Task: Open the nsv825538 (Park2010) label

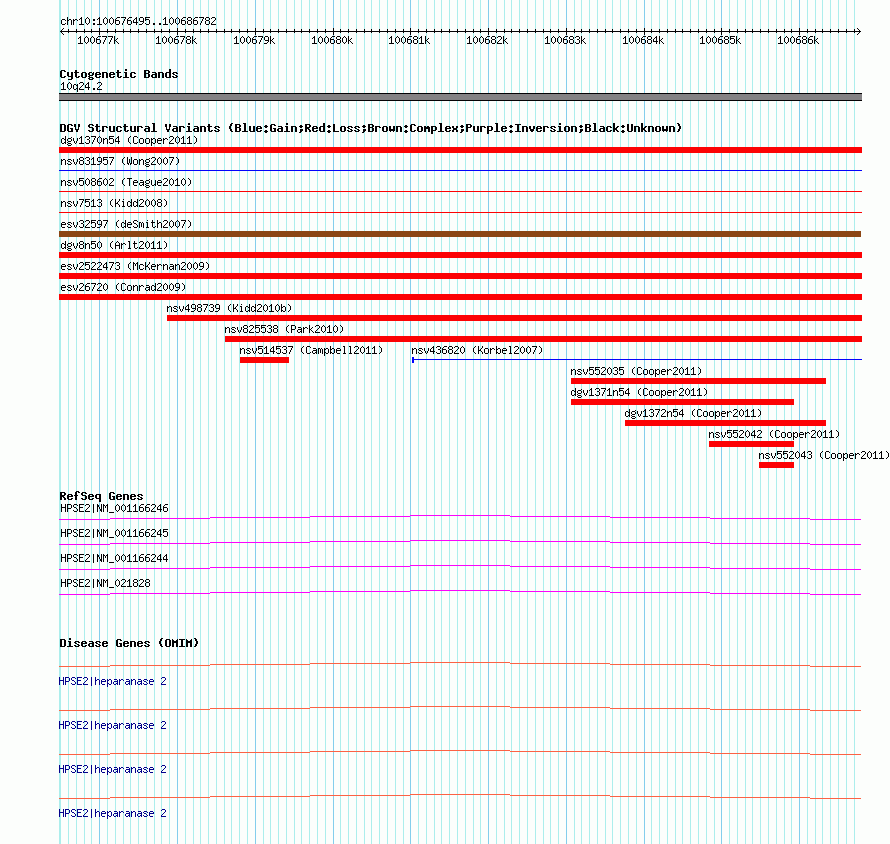Action: pos(284,329)
